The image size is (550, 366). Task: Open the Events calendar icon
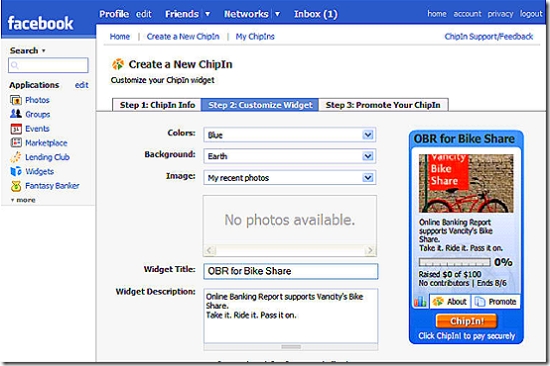pos(16,129)
